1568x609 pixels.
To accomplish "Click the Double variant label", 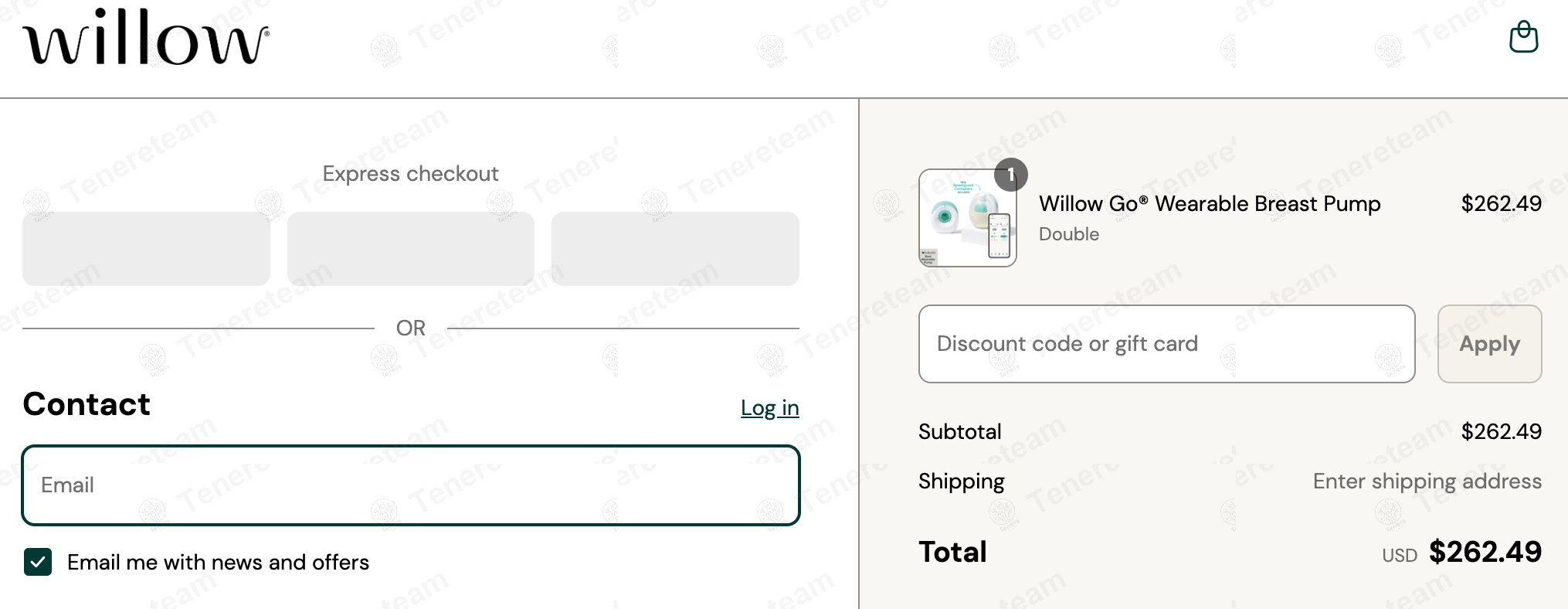I will point(1068,234).
